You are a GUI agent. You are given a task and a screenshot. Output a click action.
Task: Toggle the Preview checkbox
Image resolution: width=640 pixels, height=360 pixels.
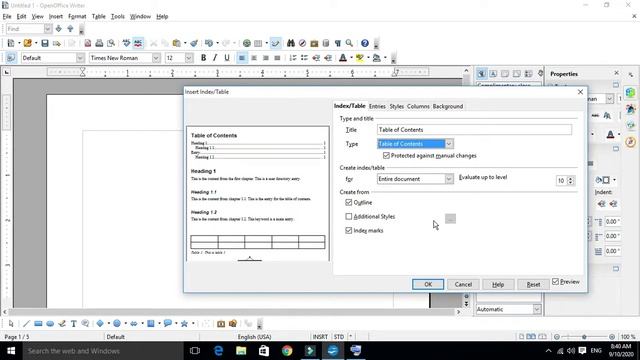click(x=555, y=282)
